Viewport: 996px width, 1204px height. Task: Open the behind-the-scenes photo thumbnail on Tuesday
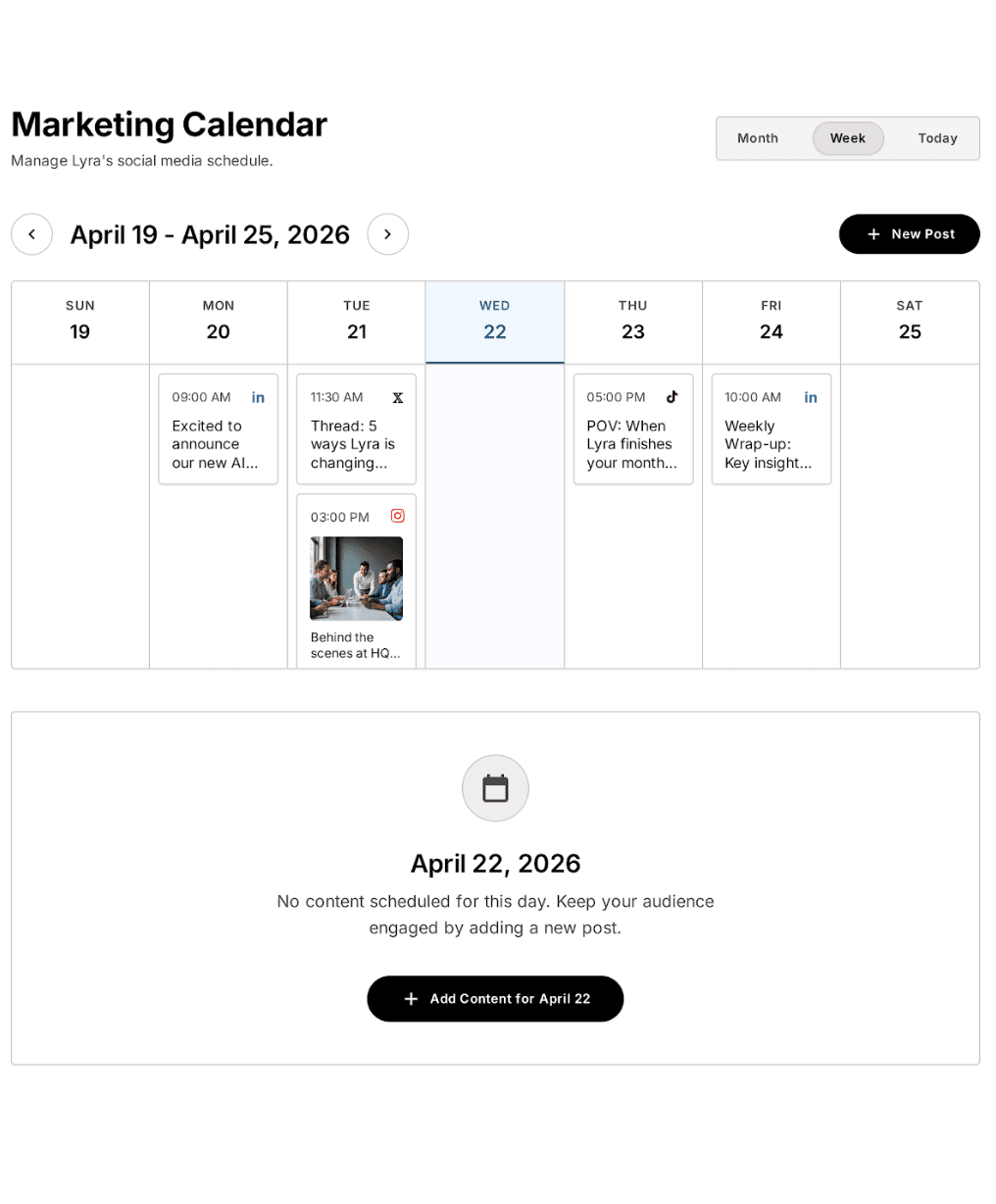click(x=355, y=577)
